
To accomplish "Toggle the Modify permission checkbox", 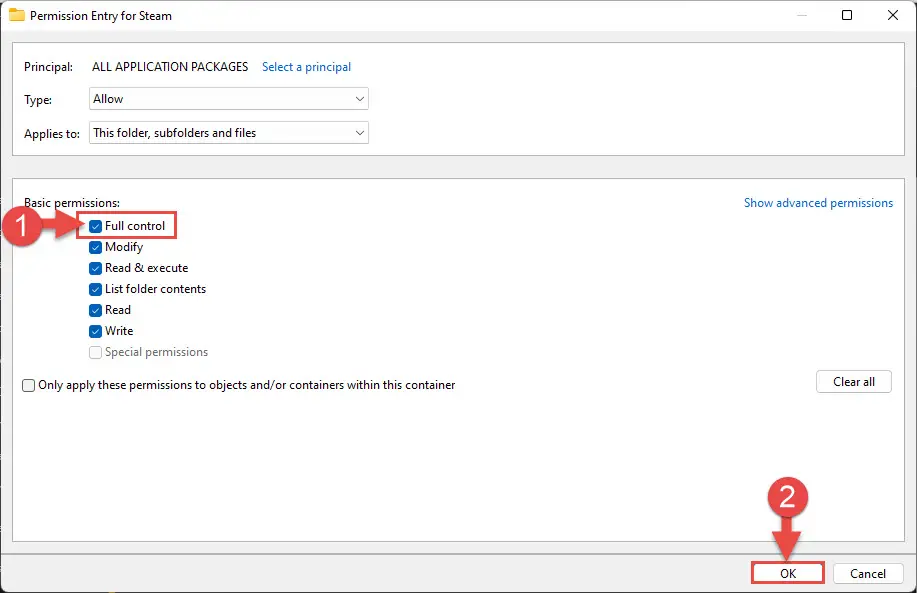I will (95, 247).
